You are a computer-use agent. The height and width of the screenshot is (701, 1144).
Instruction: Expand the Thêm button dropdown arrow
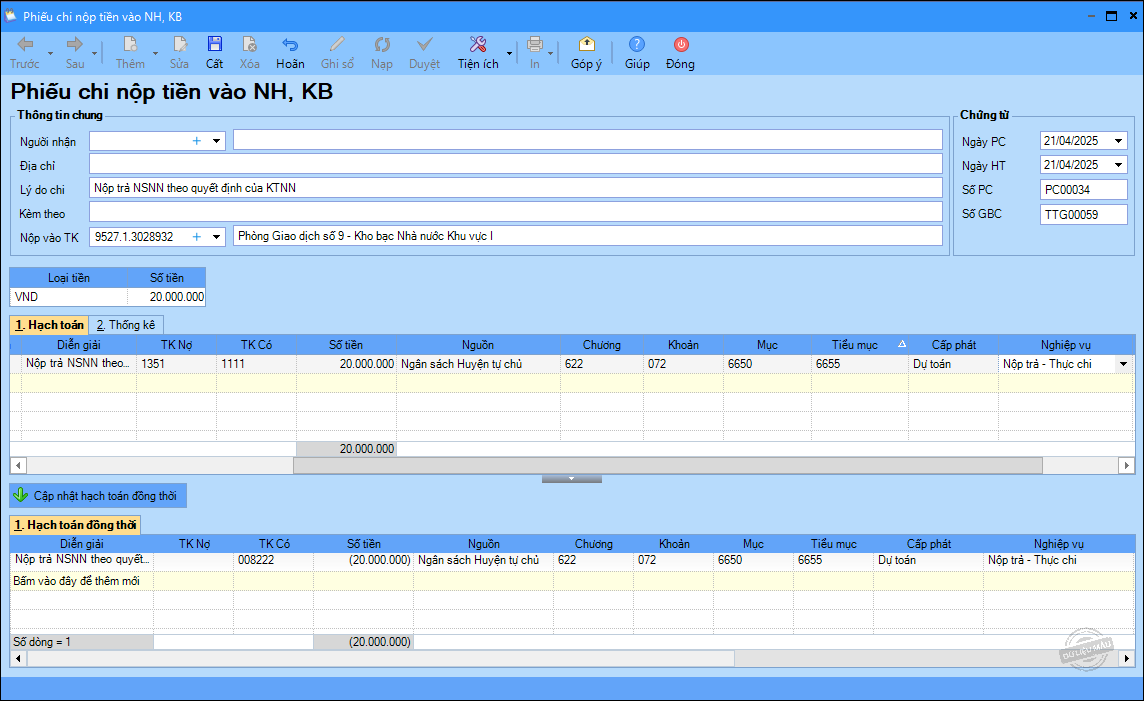[x=155, y=54]
